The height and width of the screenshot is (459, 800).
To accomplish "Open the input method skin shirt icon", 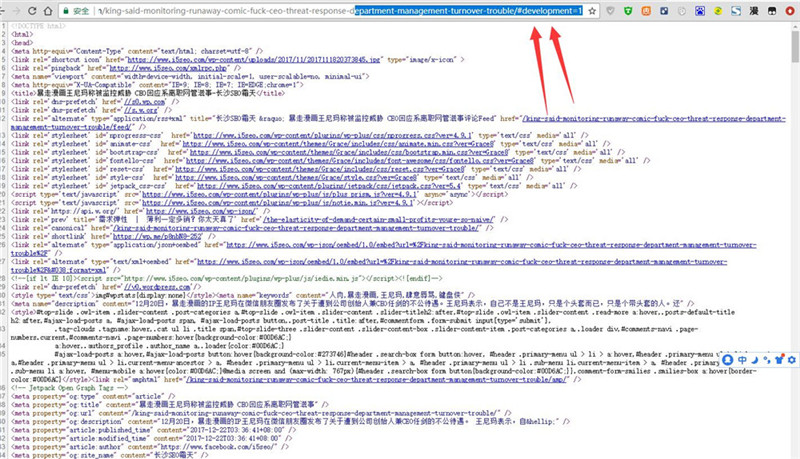I will tap(779, 360).
